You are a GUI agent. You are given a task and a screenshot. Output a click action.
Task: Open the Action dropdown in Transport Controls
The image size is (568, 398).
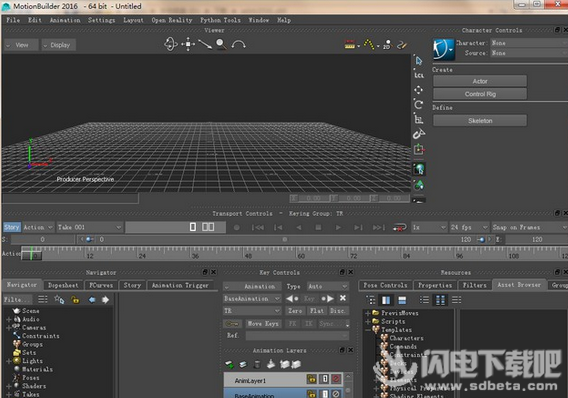click(x=38, y=227)
